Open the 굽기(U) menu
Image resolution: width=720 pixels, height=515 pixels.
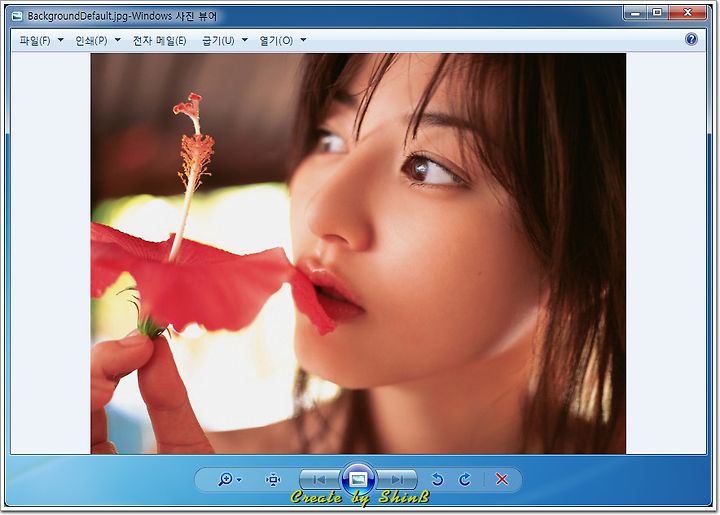click(x=218, y=40)
